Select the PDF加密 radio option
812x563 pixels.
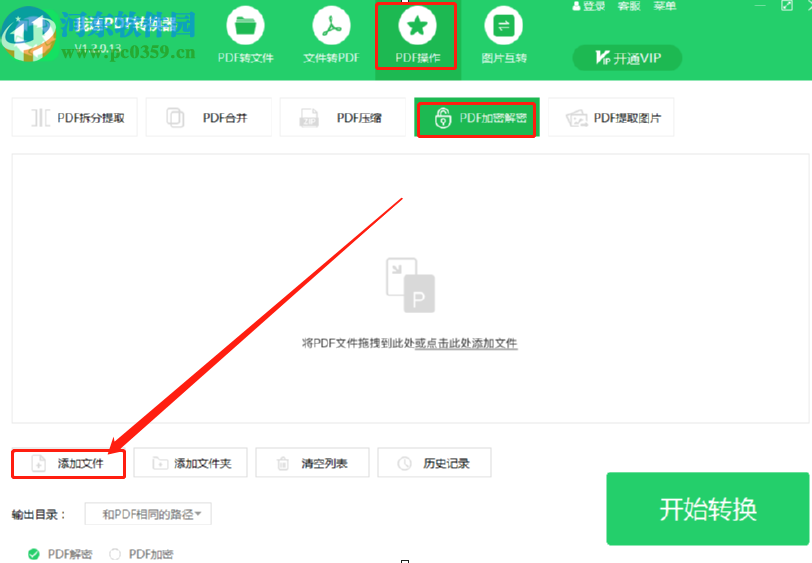point(115,554)
